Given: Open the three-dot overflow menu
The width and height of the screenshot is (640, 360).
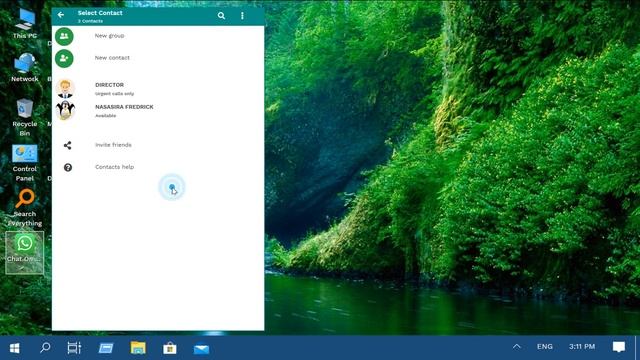Looking at the screenshot, I should tap(242, 16).
